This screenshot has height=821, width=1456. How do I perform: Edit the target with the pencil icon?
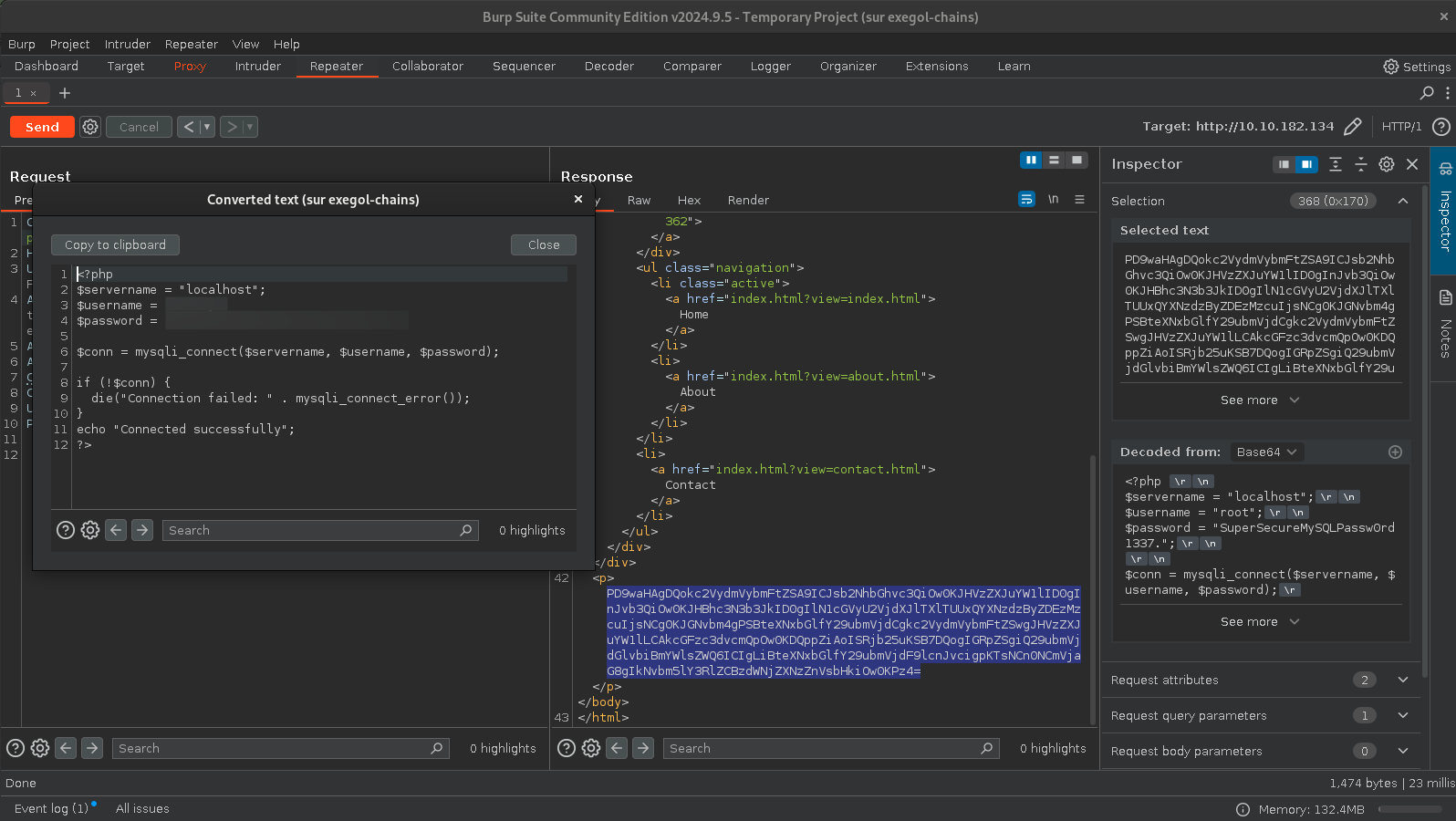1353,127
